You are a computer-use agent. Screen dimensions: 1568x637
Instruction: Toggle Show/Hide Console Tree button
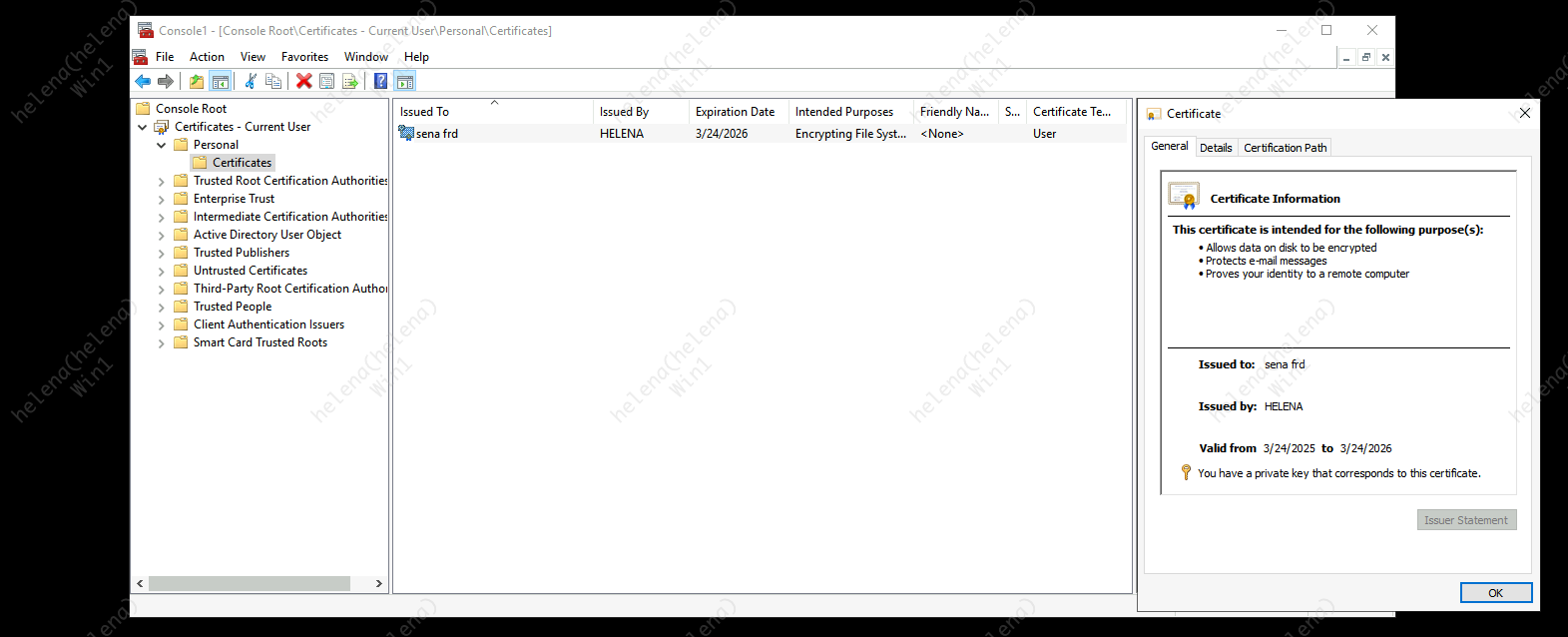tap(221, 82)
